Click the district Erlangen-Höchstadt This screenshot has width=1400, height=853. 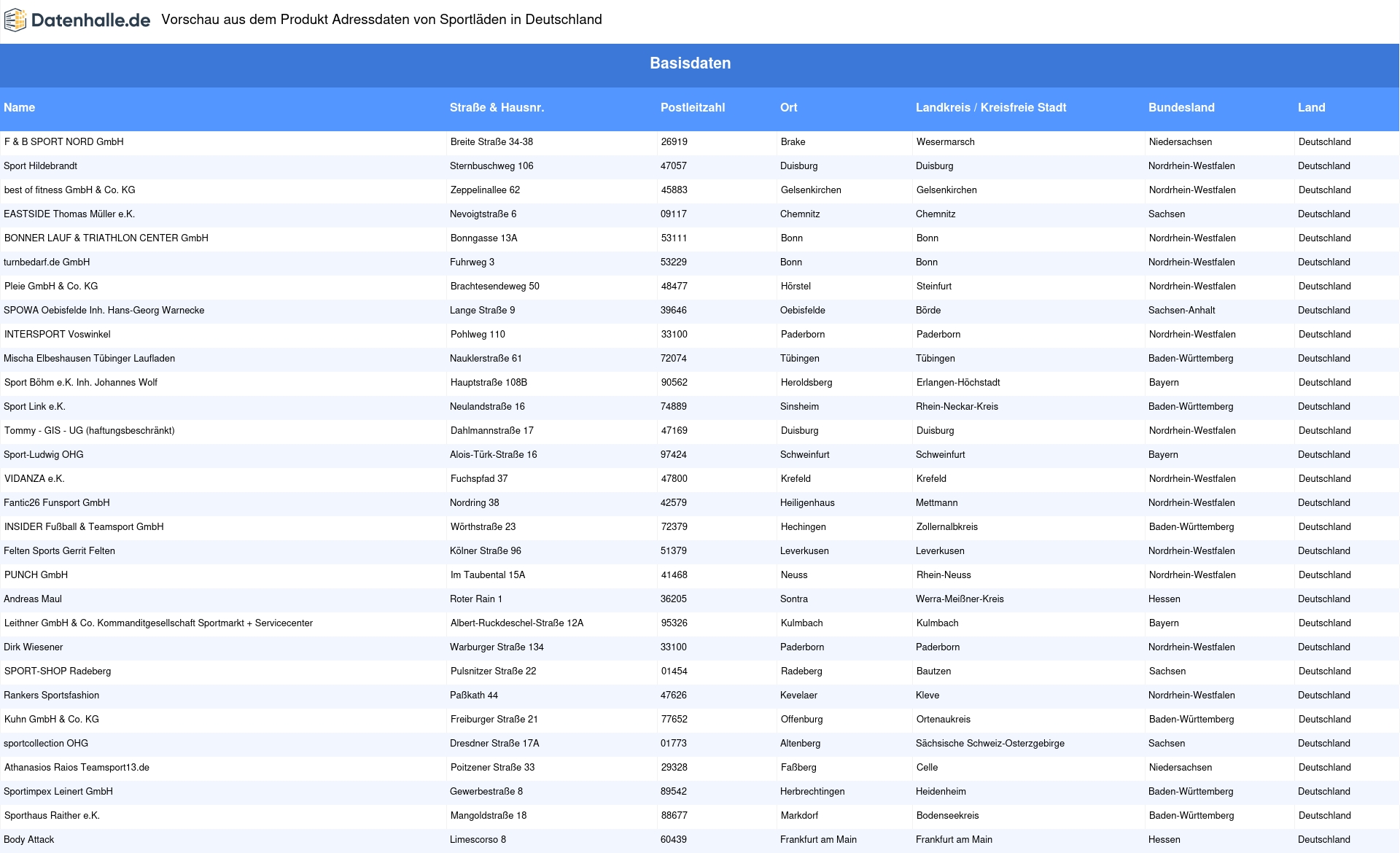[x=958, y=382]
